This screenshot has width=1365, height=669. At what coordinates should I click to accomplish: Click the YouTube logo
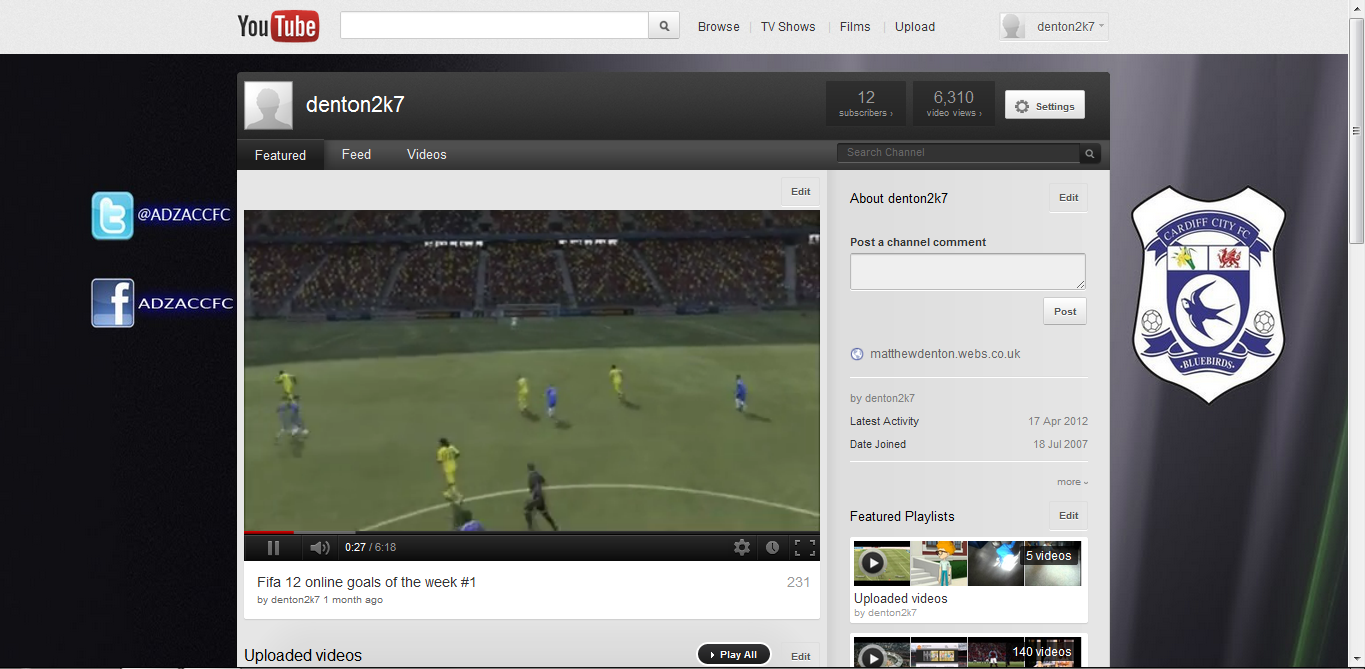click(x=278, y=26)
